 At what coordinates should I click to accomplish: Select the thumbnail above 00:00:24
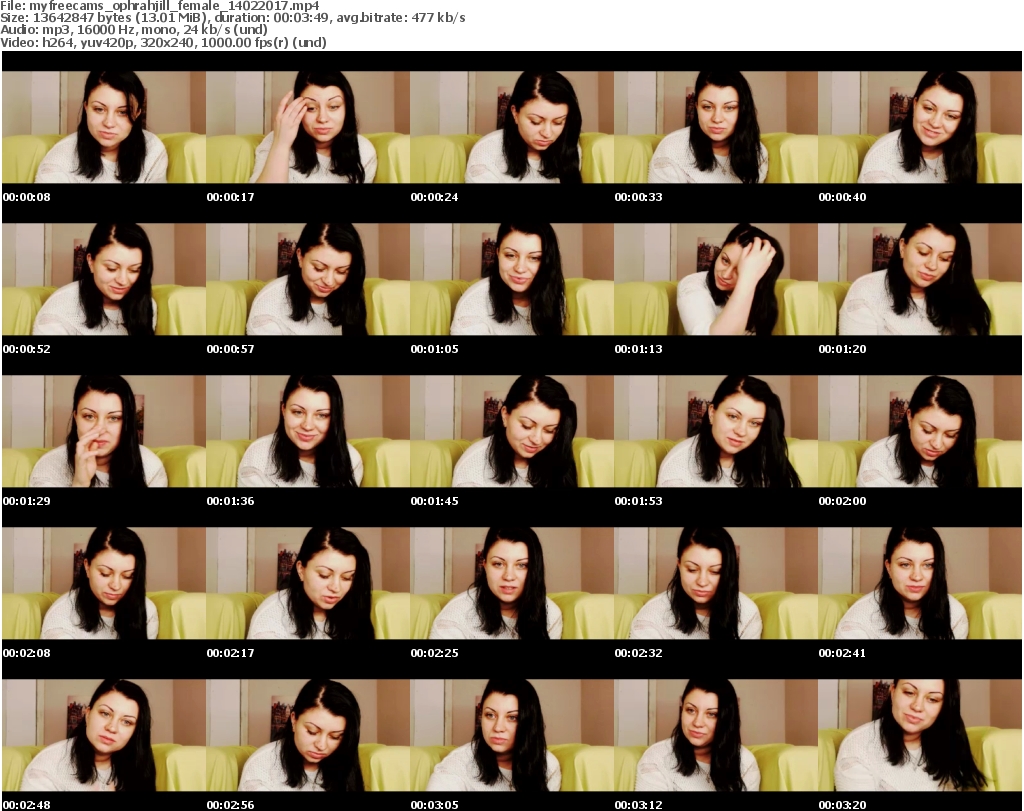(512, 127)
